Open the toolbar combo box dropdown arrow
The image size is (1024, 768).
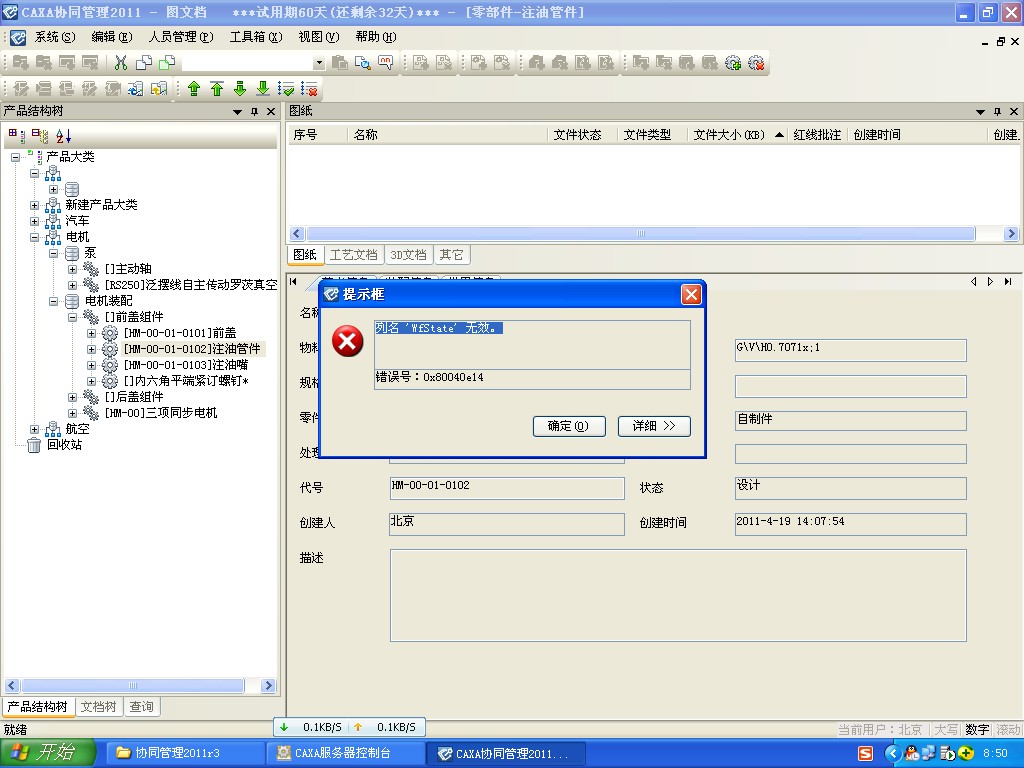click(319, 63)
